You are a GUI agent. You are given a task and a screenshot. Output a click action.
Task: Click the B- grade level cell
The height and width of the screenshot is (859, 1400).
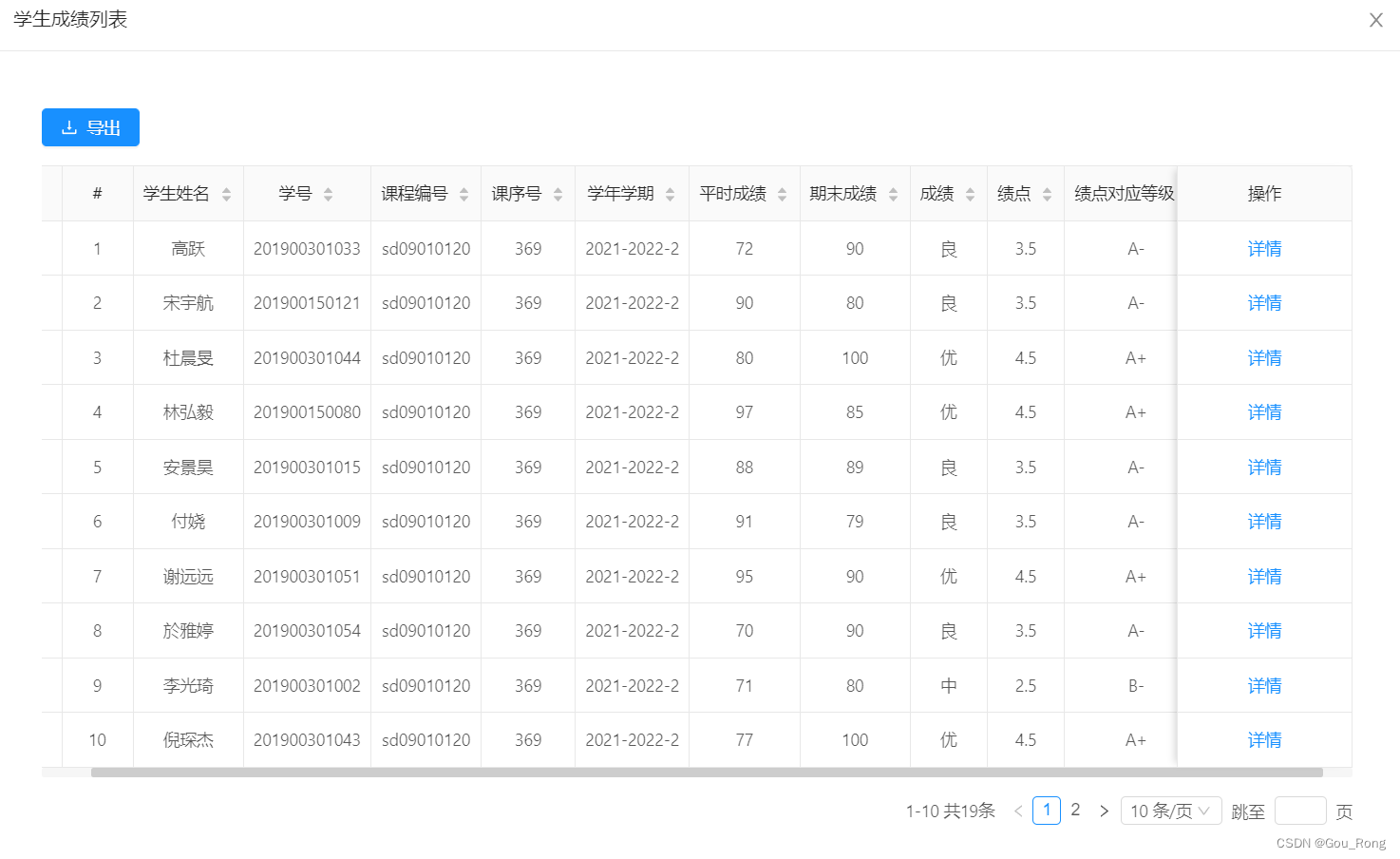pos(1136,686)
